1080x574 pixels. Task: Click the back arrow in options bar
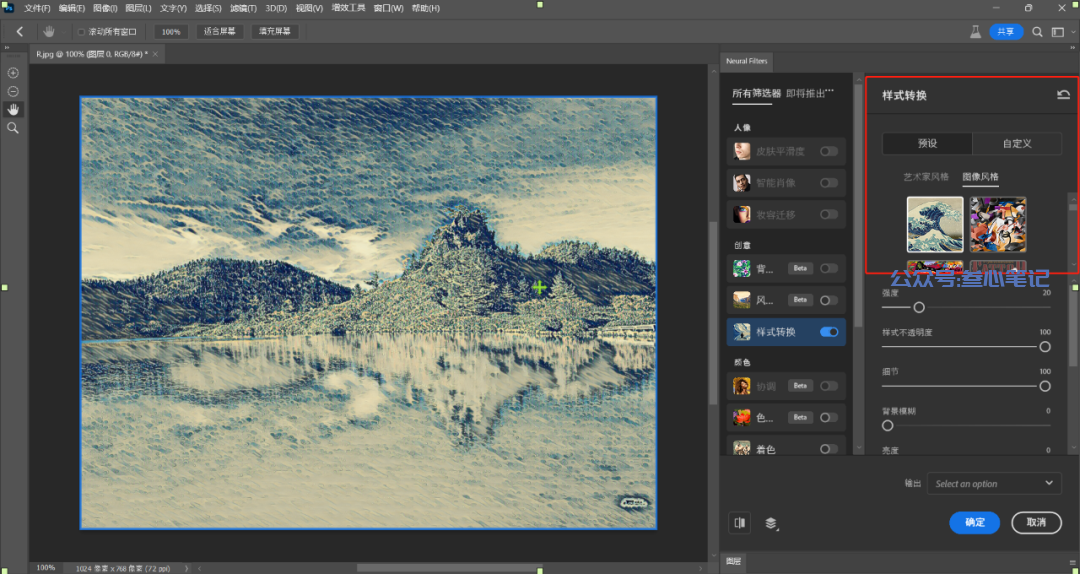(x=20, y=32)
